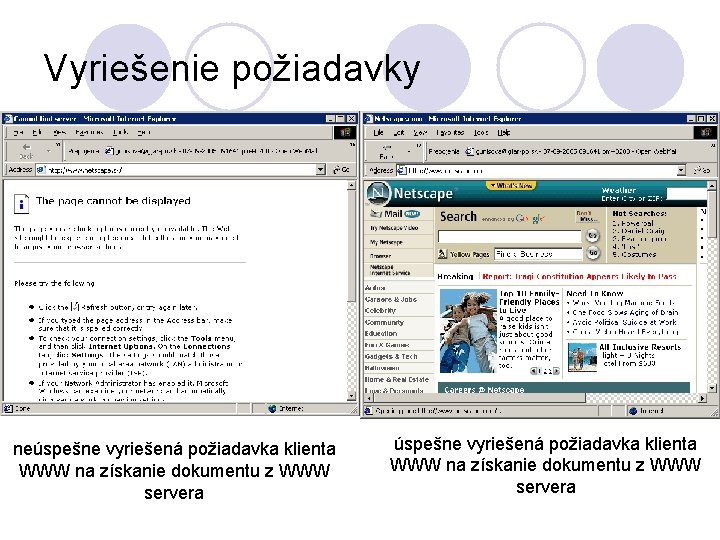Screen dimensions: 720x540
Task: Open 'Education' category link
Action: [x=381, y=333]
